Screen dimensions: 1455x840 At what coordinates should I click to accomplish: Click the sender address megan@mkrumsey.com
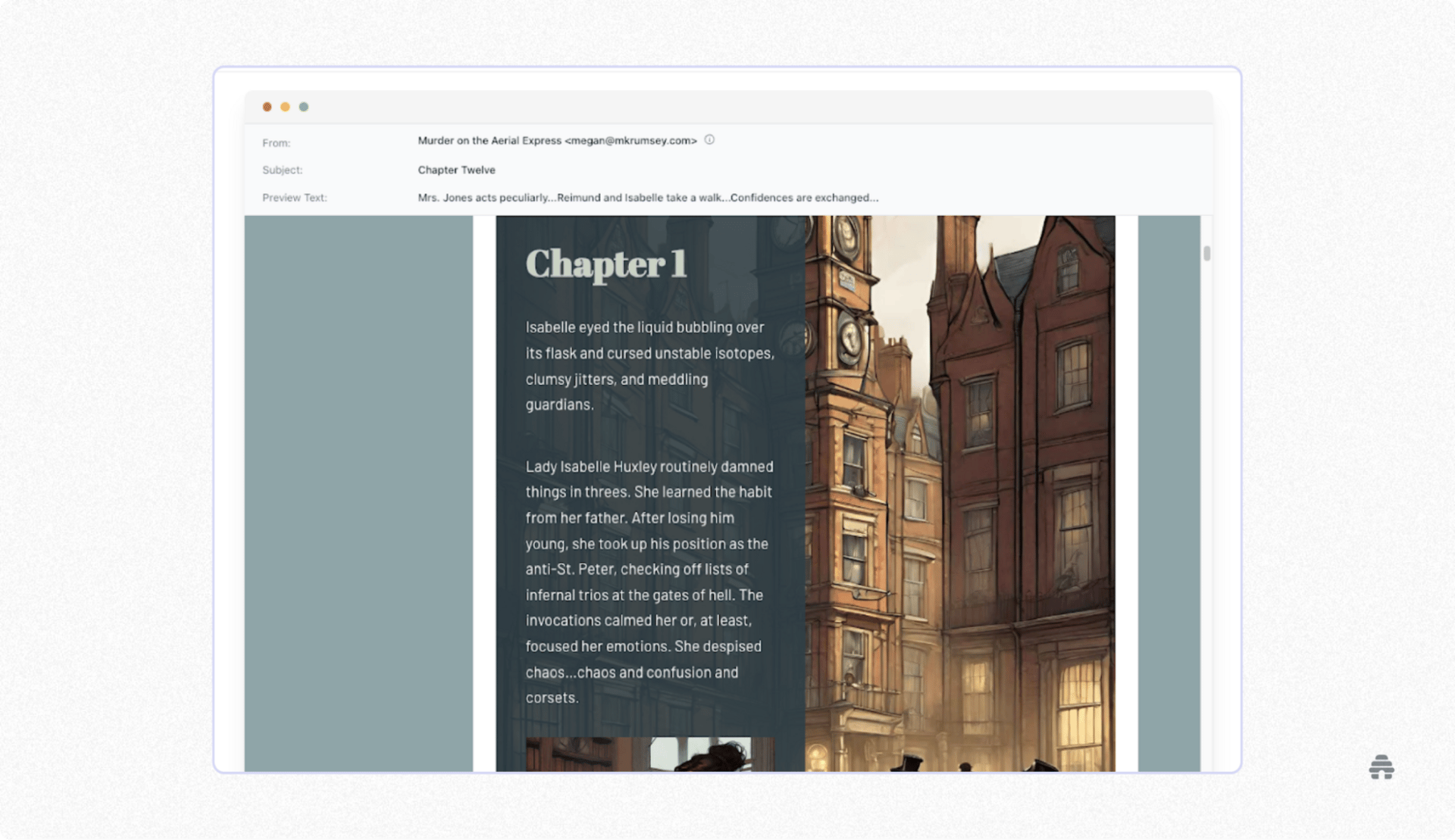[632, 140]
